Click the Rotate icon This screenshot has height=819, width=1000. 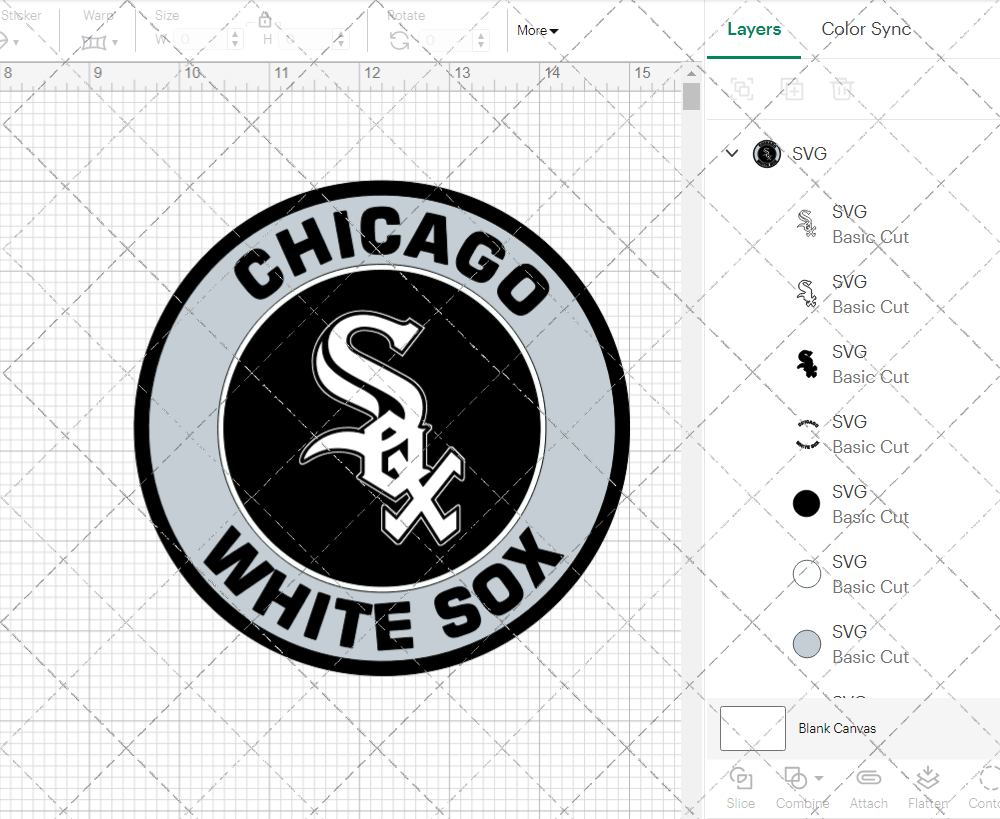point(399,39)
